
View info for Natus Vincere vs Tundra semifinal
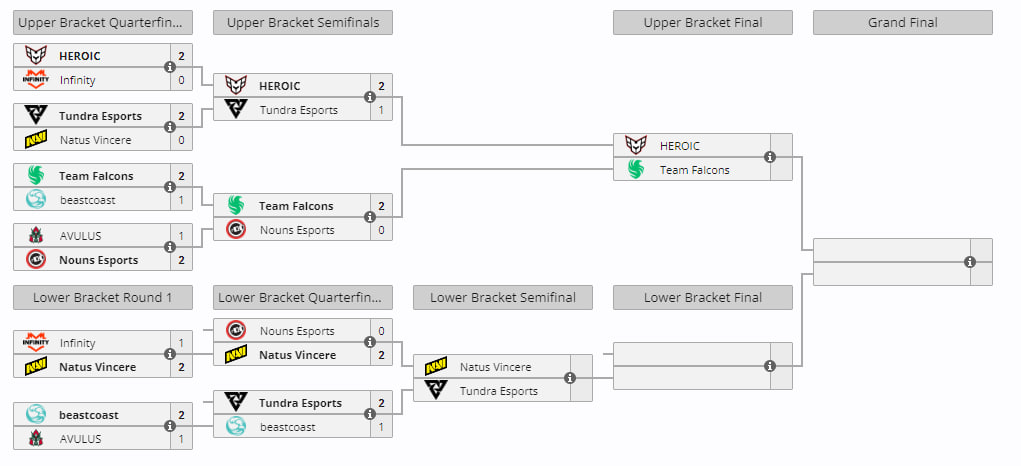pyautogui.click(x=570, y=377)
